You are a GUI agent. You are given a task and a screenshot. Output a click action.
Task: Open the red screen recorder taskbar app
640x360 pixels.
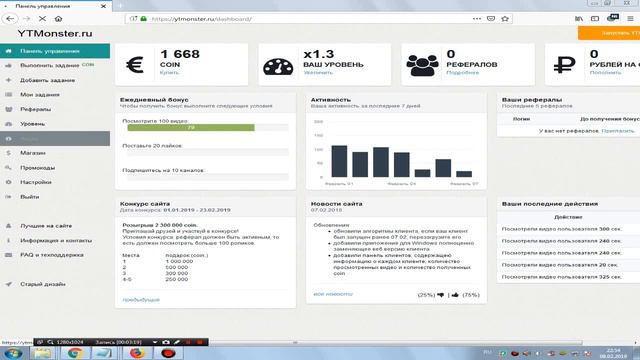[x=168, y=353]
